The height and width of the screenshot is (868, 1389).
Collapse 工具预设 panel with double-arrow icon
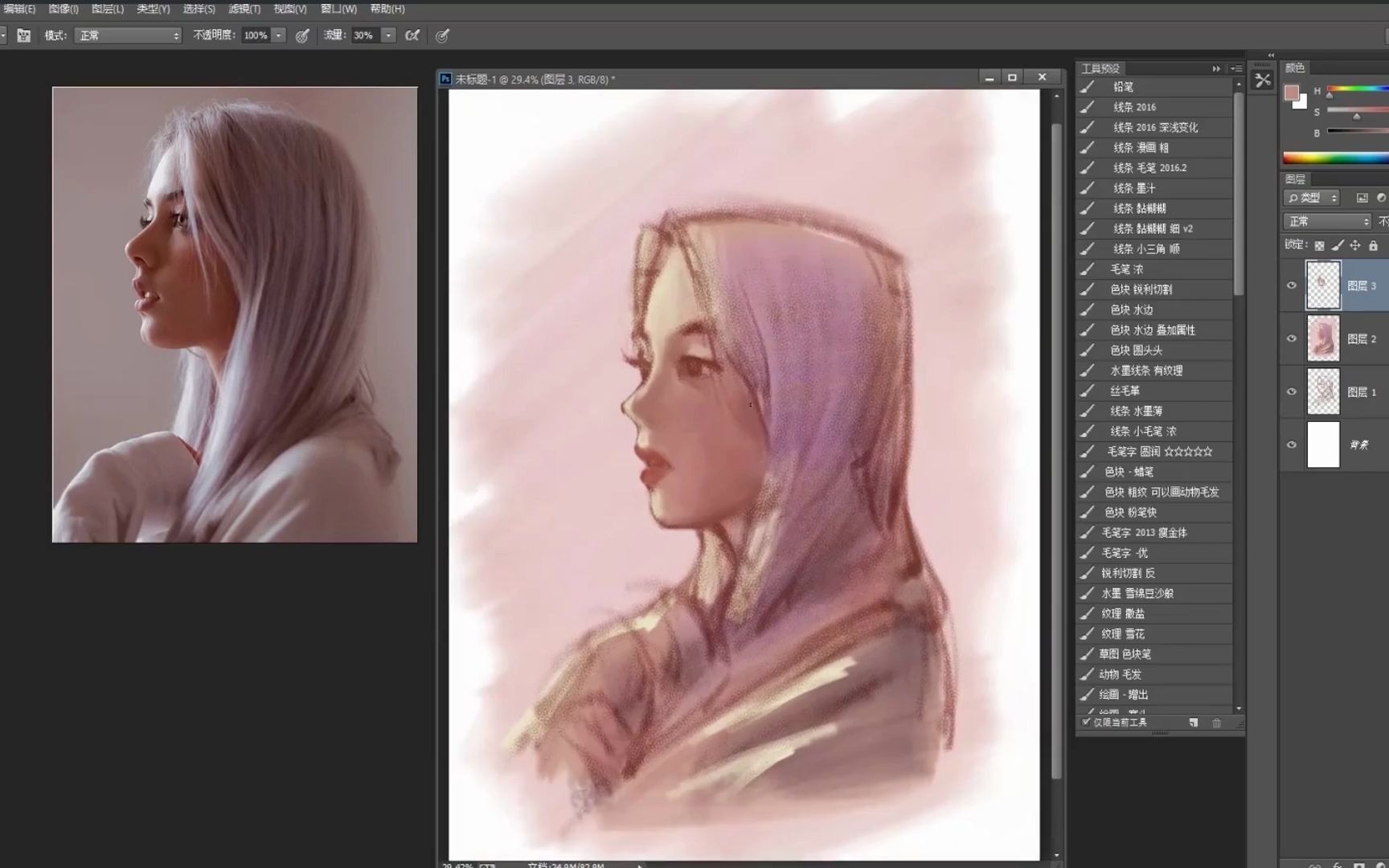coord(1216,68)
